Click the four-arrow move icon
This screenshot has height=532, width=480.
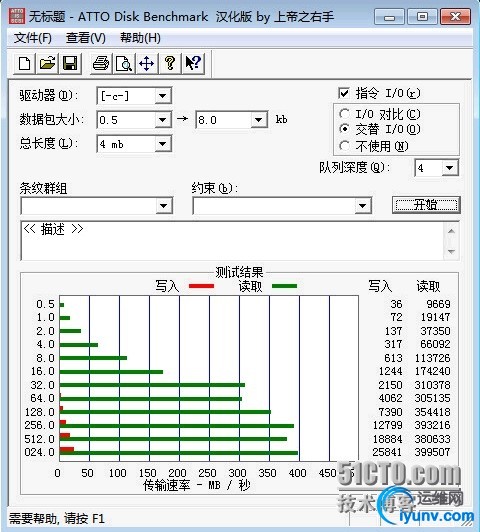click(x=147, y=63)
